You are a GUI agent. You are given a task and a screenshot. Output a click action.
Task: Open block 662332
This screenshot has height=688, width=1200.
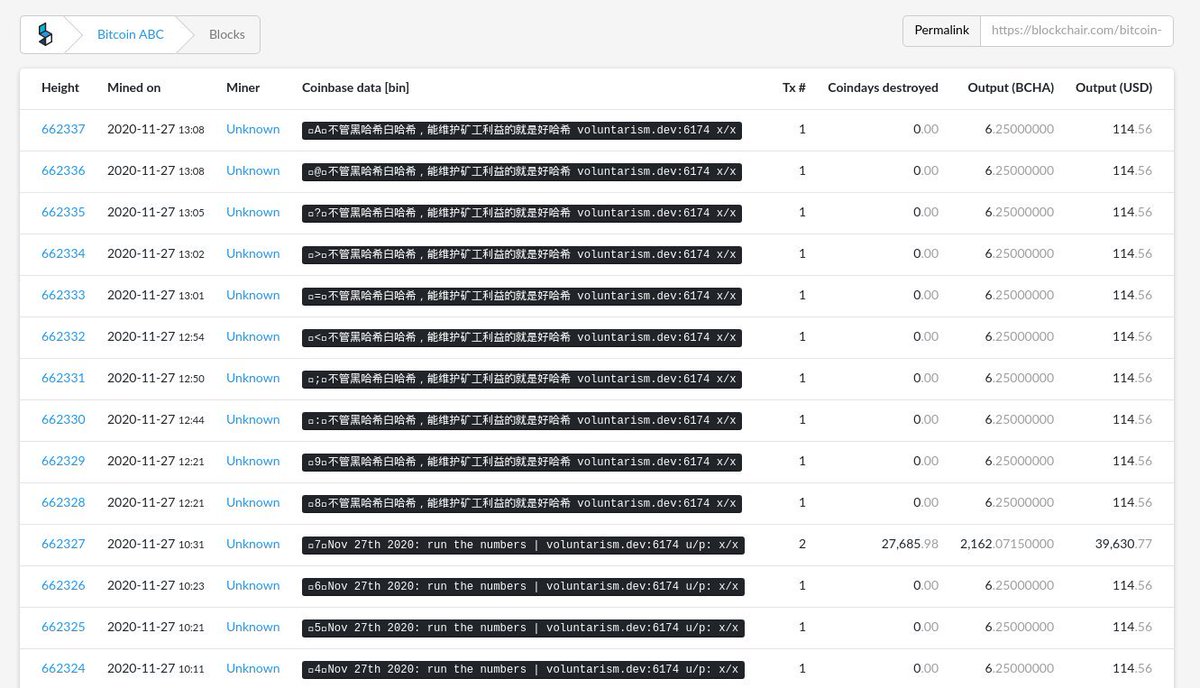coord(63,337)
